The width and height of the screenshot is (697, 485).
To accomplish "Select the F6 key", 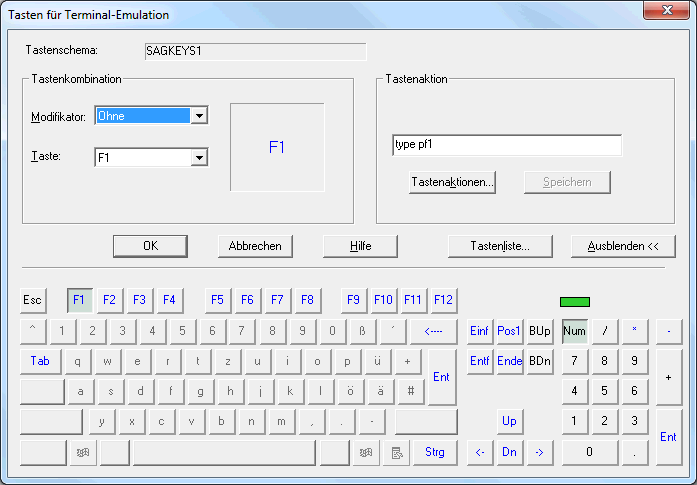I will pos(247,300).
